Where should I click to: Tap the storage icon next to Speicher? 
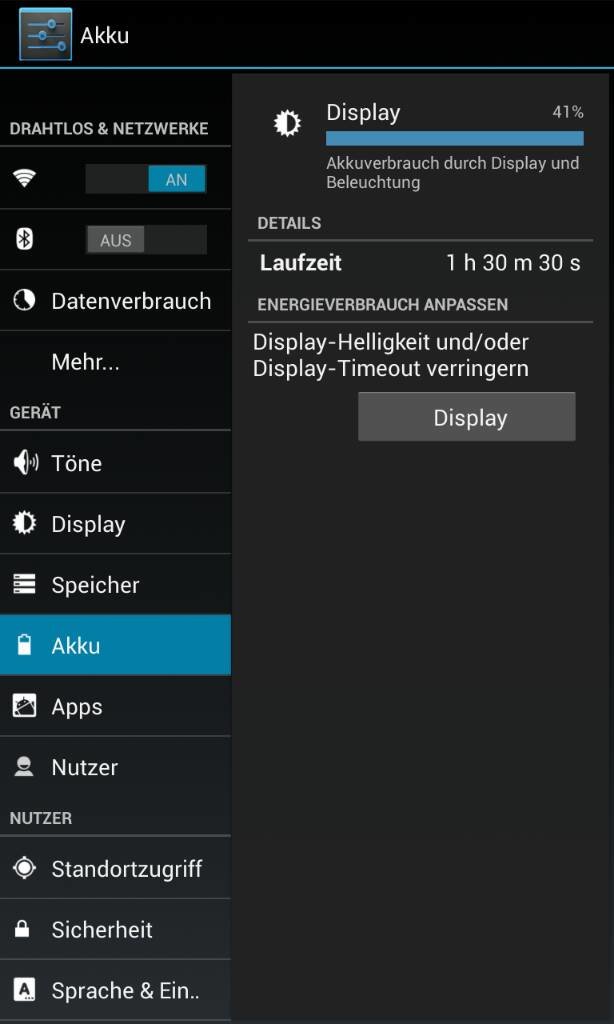pos(24,584)
